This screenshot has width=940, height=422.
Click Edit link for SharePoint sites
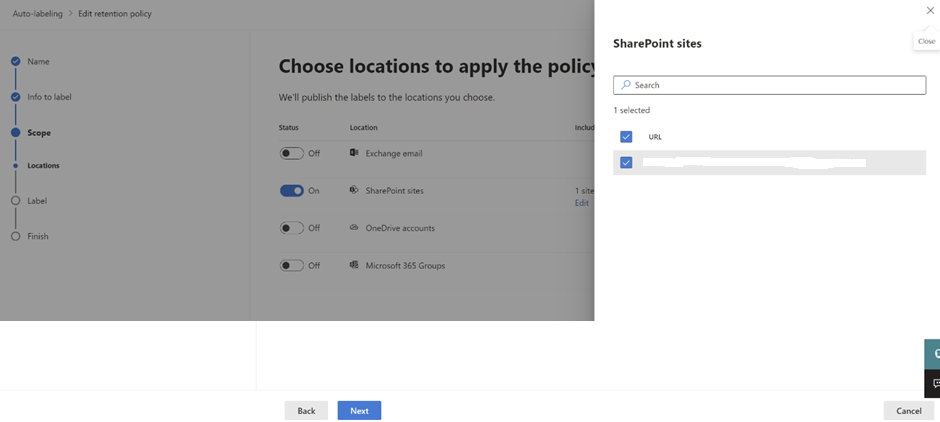click(581, 203)
